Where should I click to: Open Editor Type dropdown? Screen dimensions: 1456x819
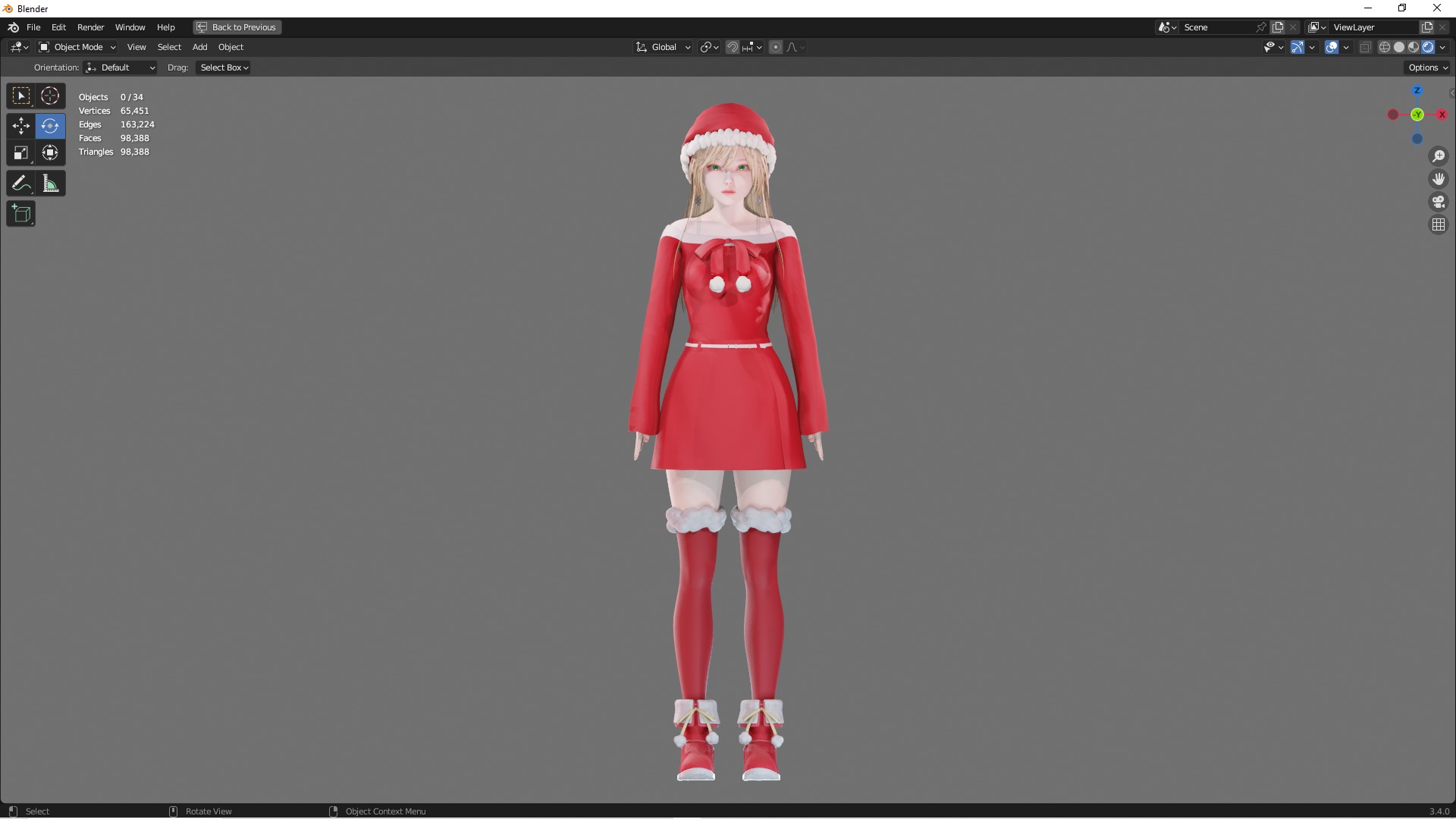point(20,47)
